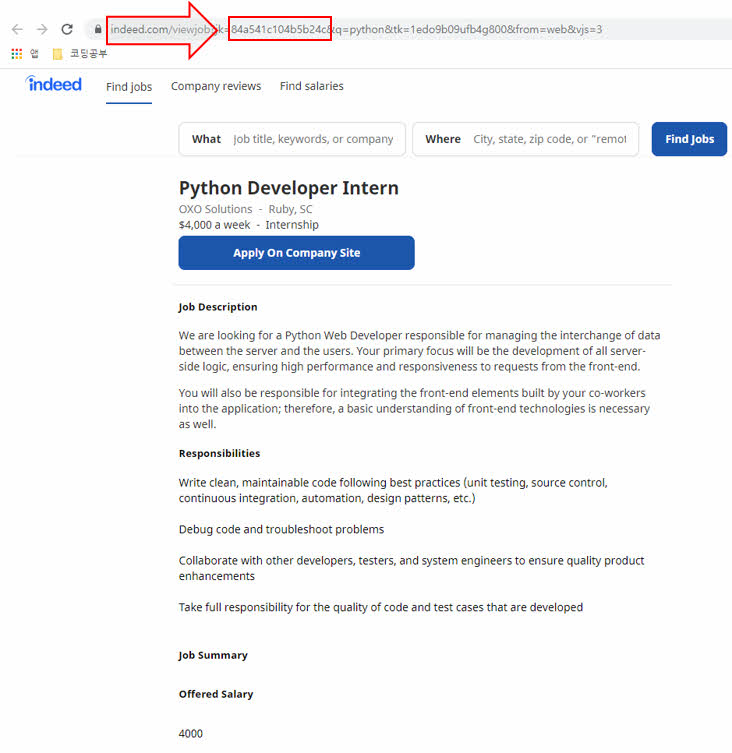Open the Find salaries tab

coord(311,86)
